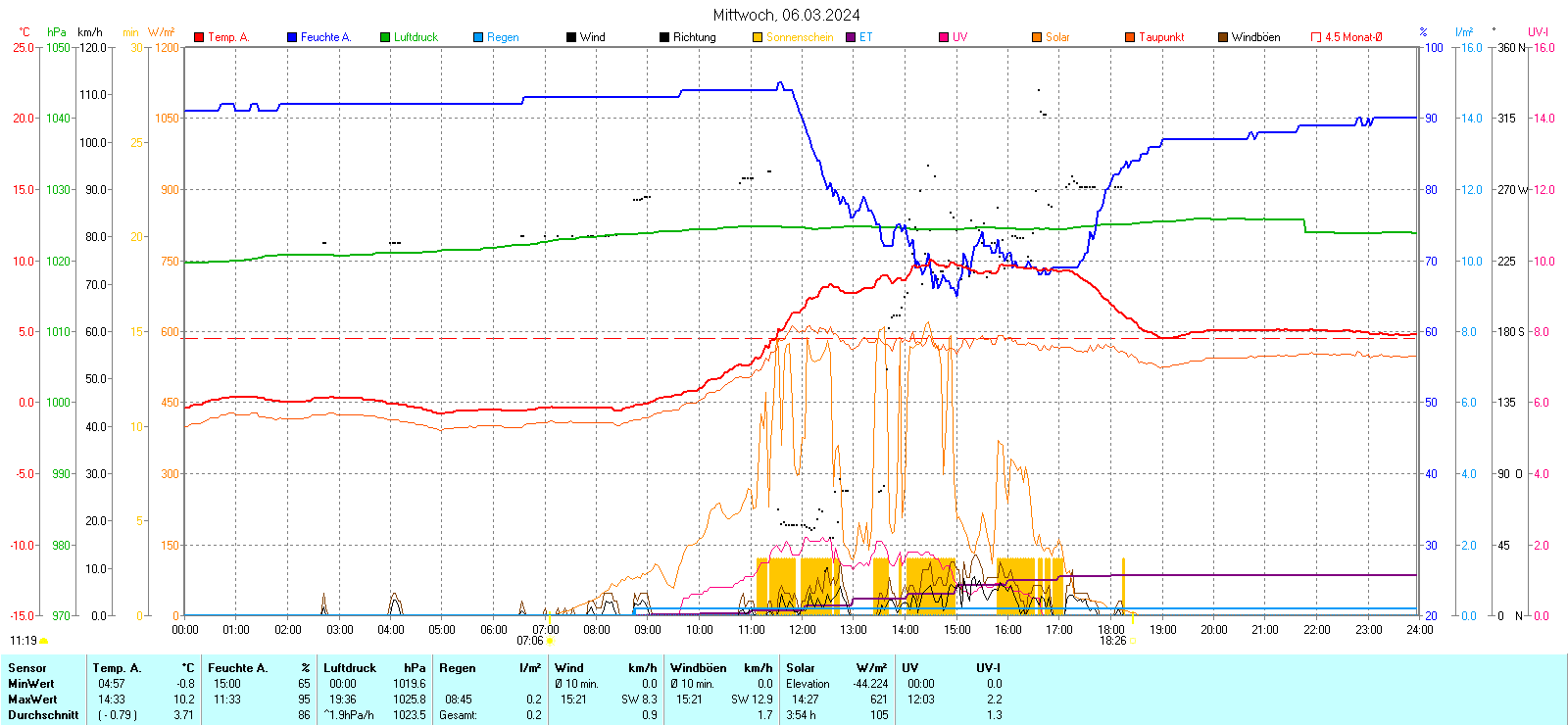Click the Durchschnitt row label
The width and height of the screenshot is (1568, 725).
[x=43, y=715]
